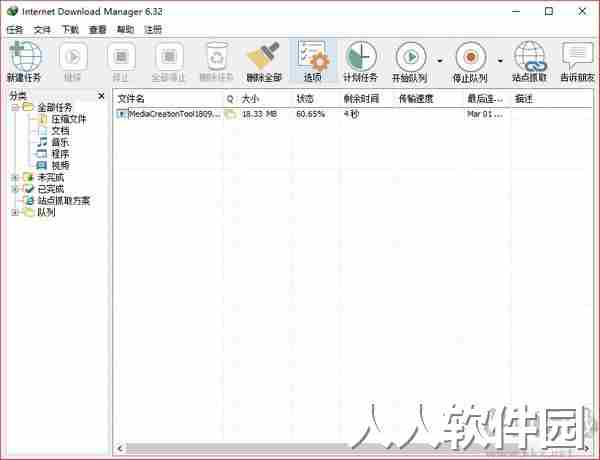This screenshot has height=460, width=600.
Task: Click the greyed 继续 (resume) toolbar icon
Action: [72, 62]
